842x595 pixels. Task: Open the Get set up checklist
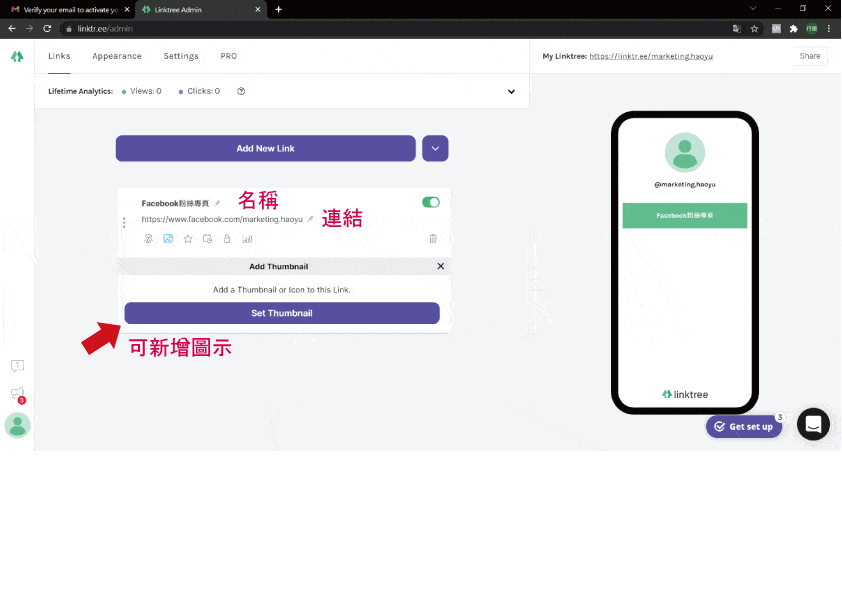pyautogui.click(x=744, y=426)
